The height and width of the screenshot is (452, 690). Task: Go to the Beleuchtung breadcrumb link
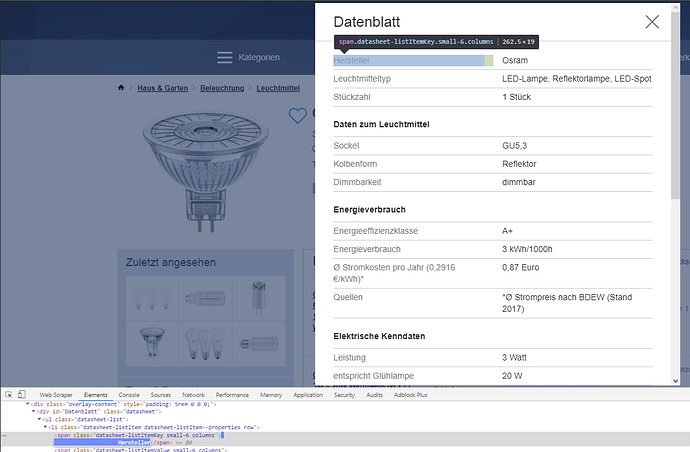(220, 89)
